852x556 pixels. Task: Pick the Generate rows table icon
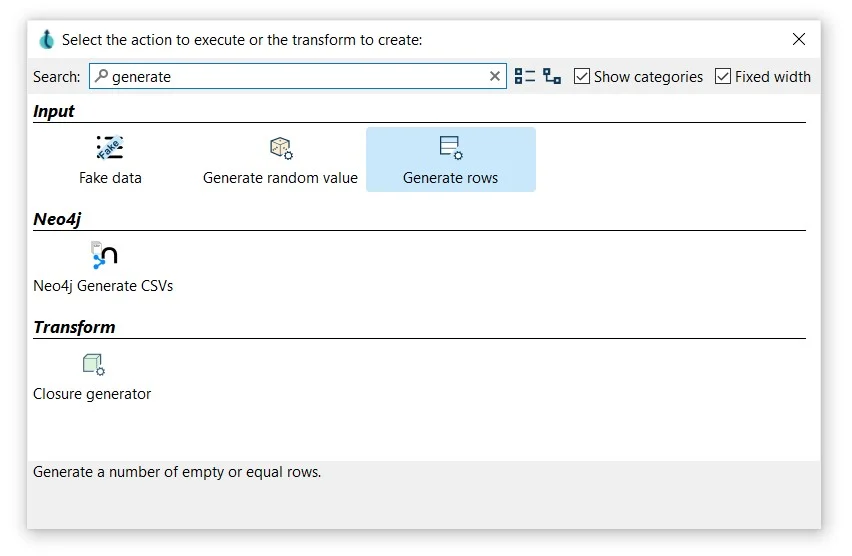click(450, 148)
